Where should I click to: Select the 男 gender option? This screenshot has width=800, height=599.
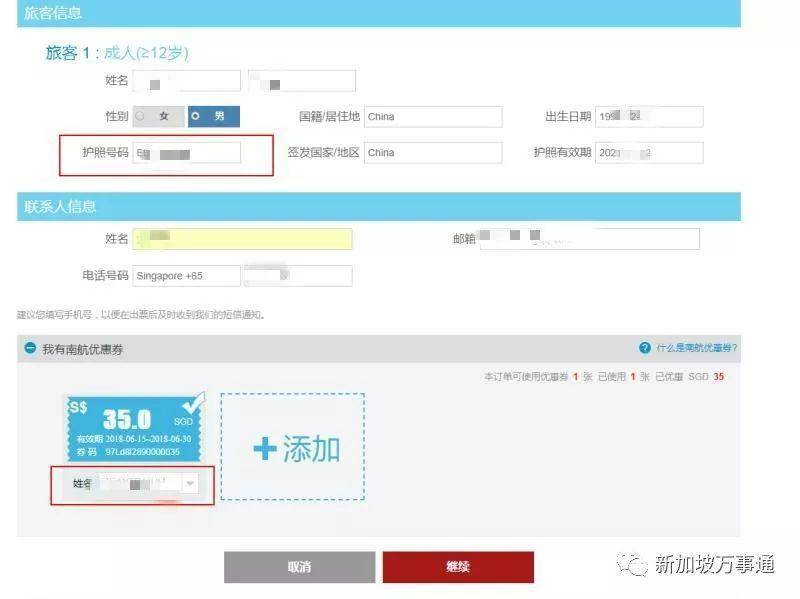click(213, 116)
